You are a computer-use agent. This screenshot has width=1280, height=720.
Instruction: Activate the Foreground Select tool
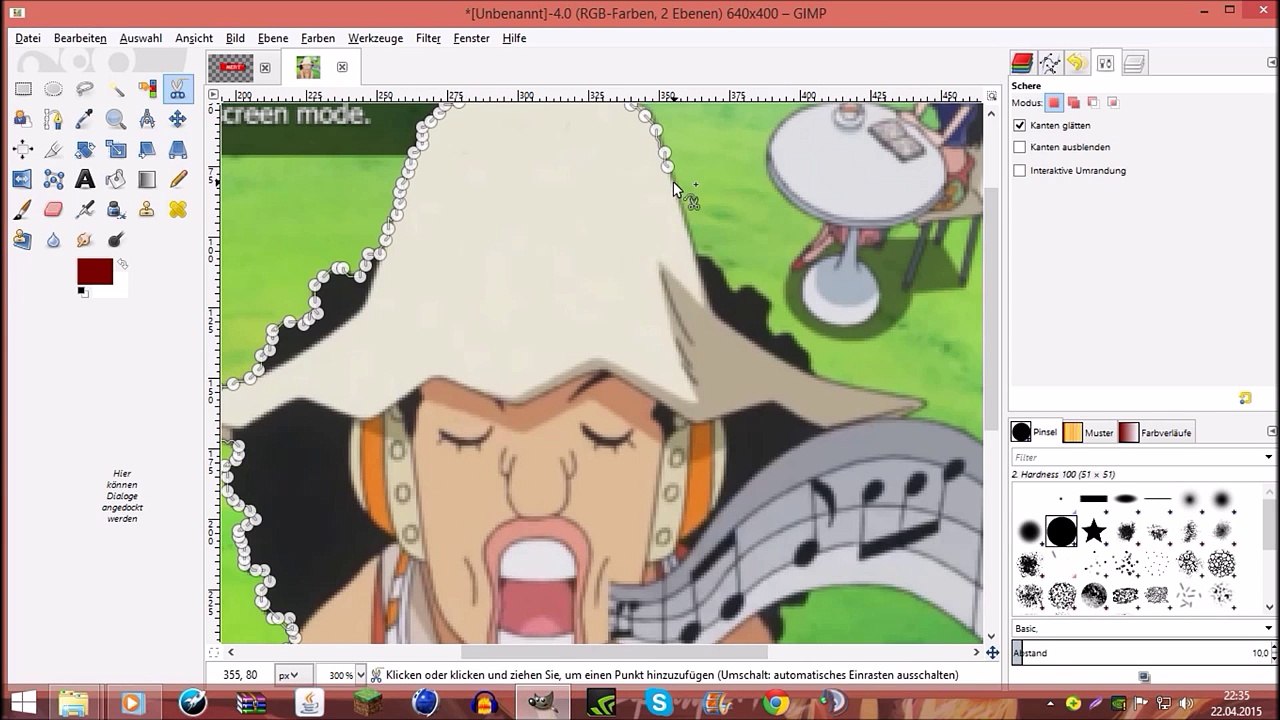click(23, 119)
